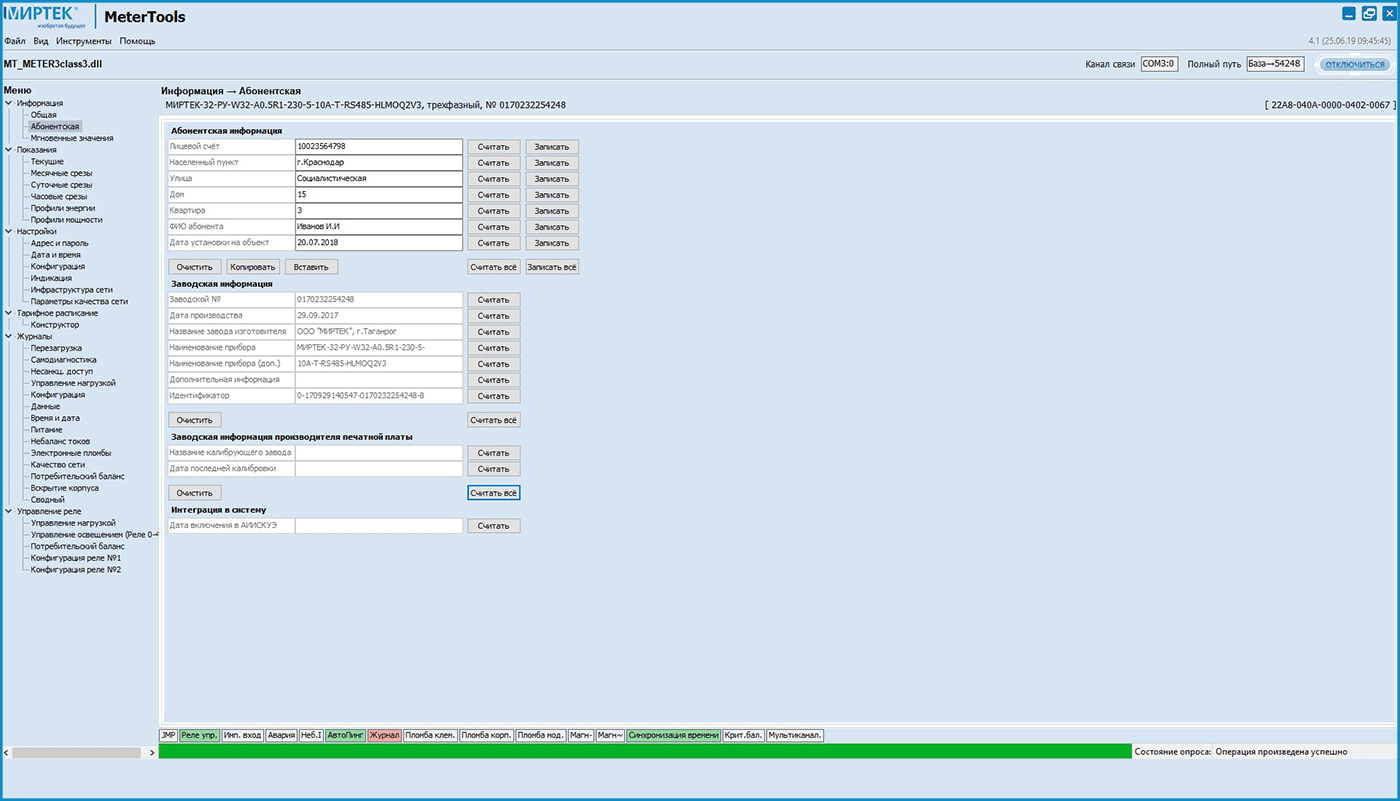Image resolution: width=1400 pixels, height=801 pixels.
Task: Open Конфигурация реле №2 item
Action: [76, 570]
